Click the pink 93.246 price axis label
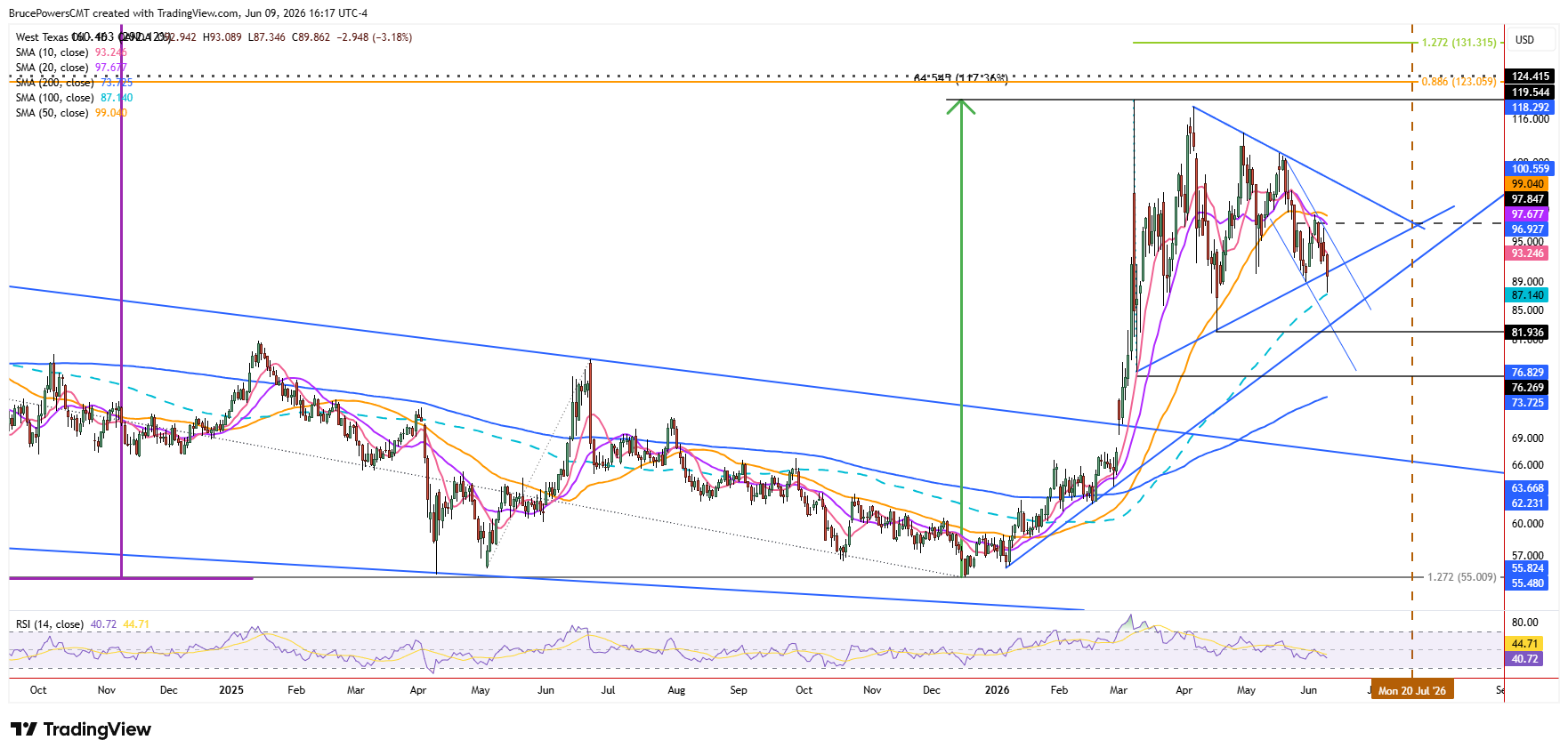The height and width of the screenshot is (756, 1568). 1528,253
